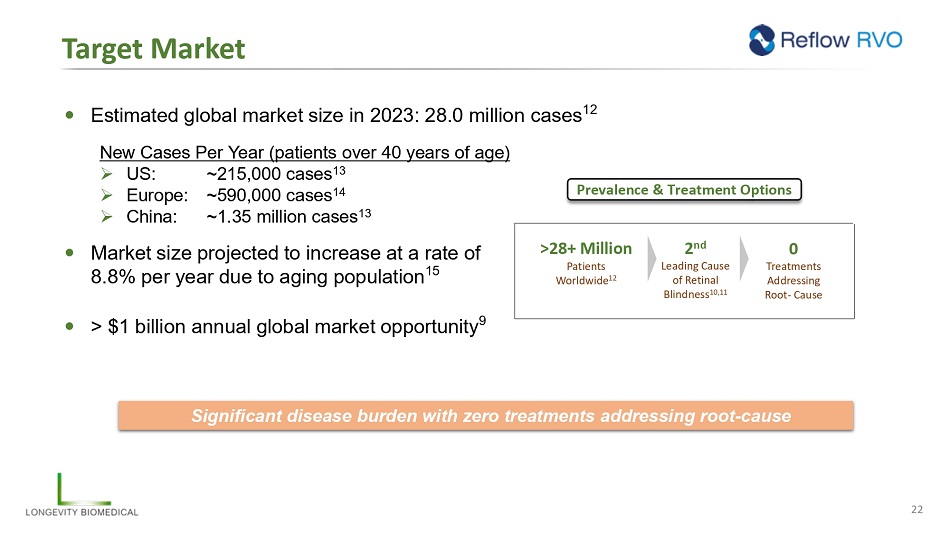950x534 pixels.
Task: Click the Reflow RVO logo icon
Action: pyautogui.click(x=762, y=40)
